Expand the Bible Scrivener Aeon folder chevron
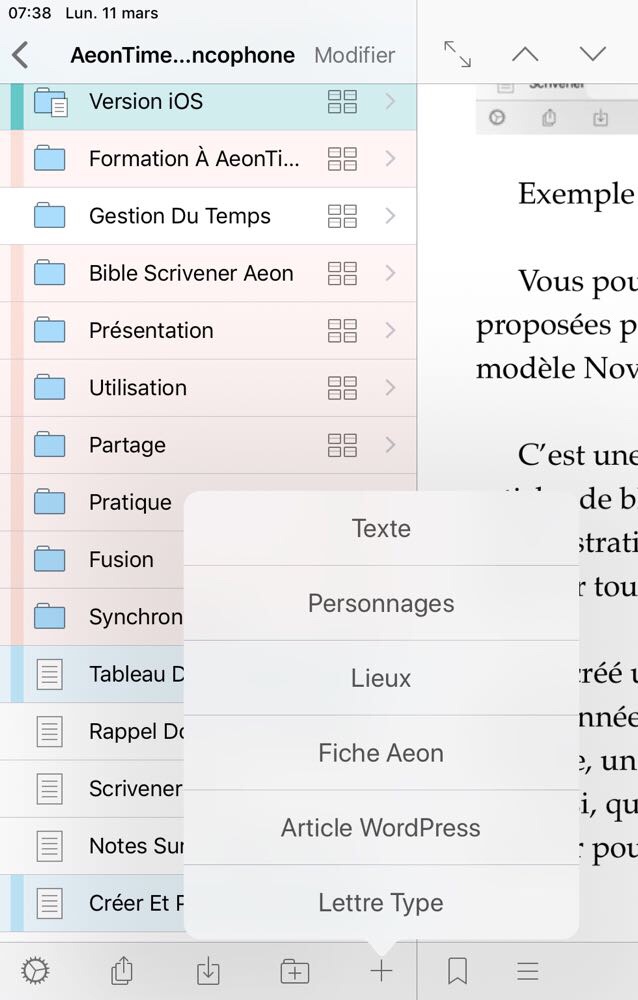Image resolution: width=638 pixels, height=1000 pixels. [x=390, y=273]
